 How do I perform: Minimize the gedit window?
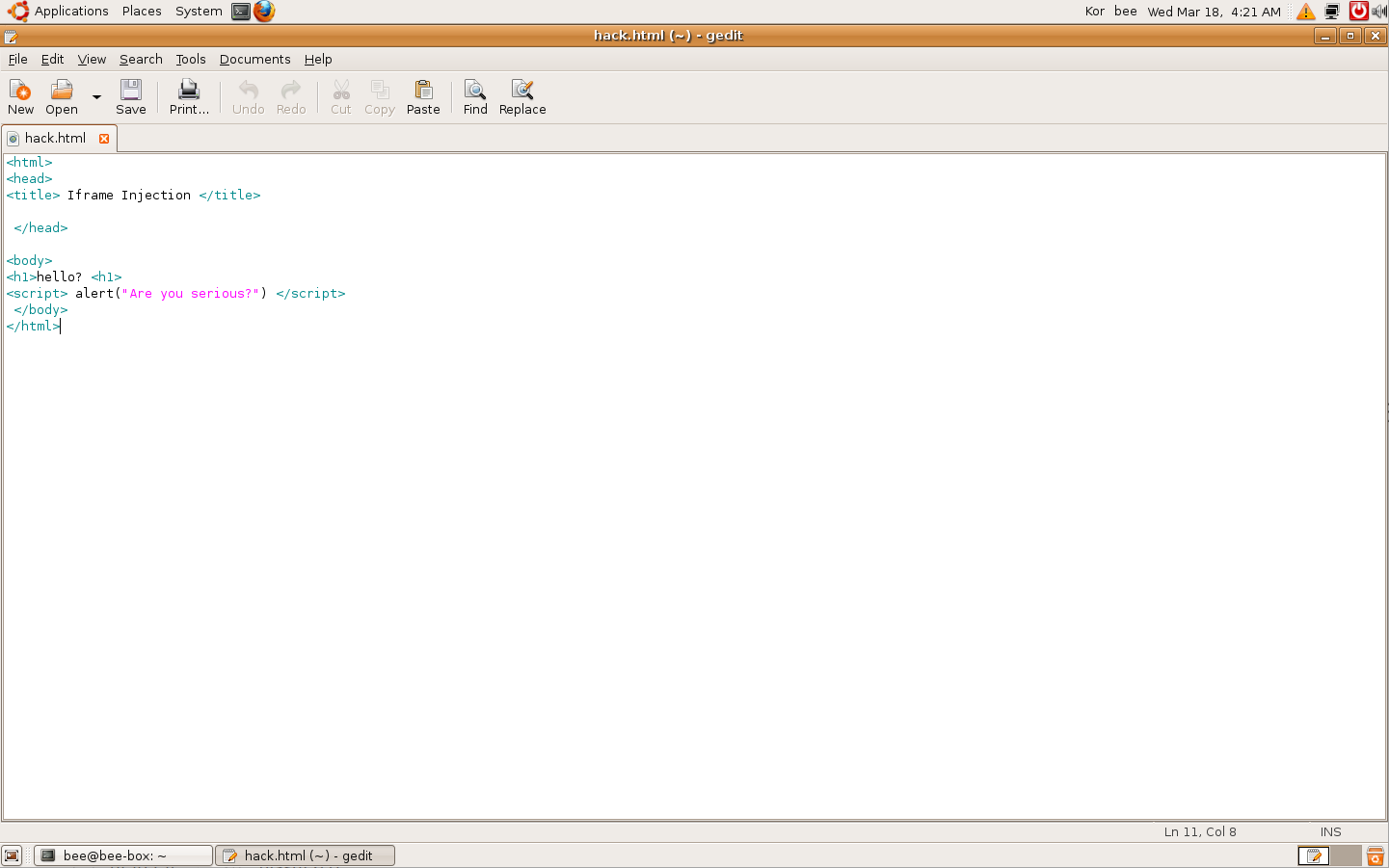click(x=1324, y=36)
